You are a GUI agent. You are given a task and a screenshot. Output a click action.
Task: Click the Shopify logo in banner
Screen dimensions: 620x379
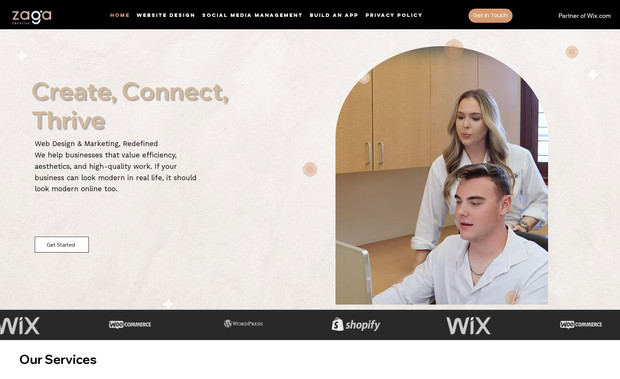[356, 324]
